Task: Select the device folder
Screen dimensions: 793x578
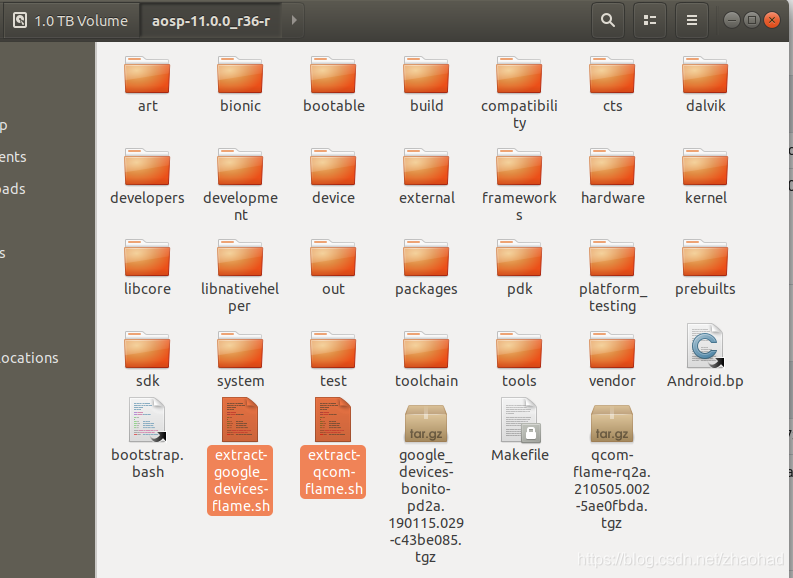Action: click(333, 167)
